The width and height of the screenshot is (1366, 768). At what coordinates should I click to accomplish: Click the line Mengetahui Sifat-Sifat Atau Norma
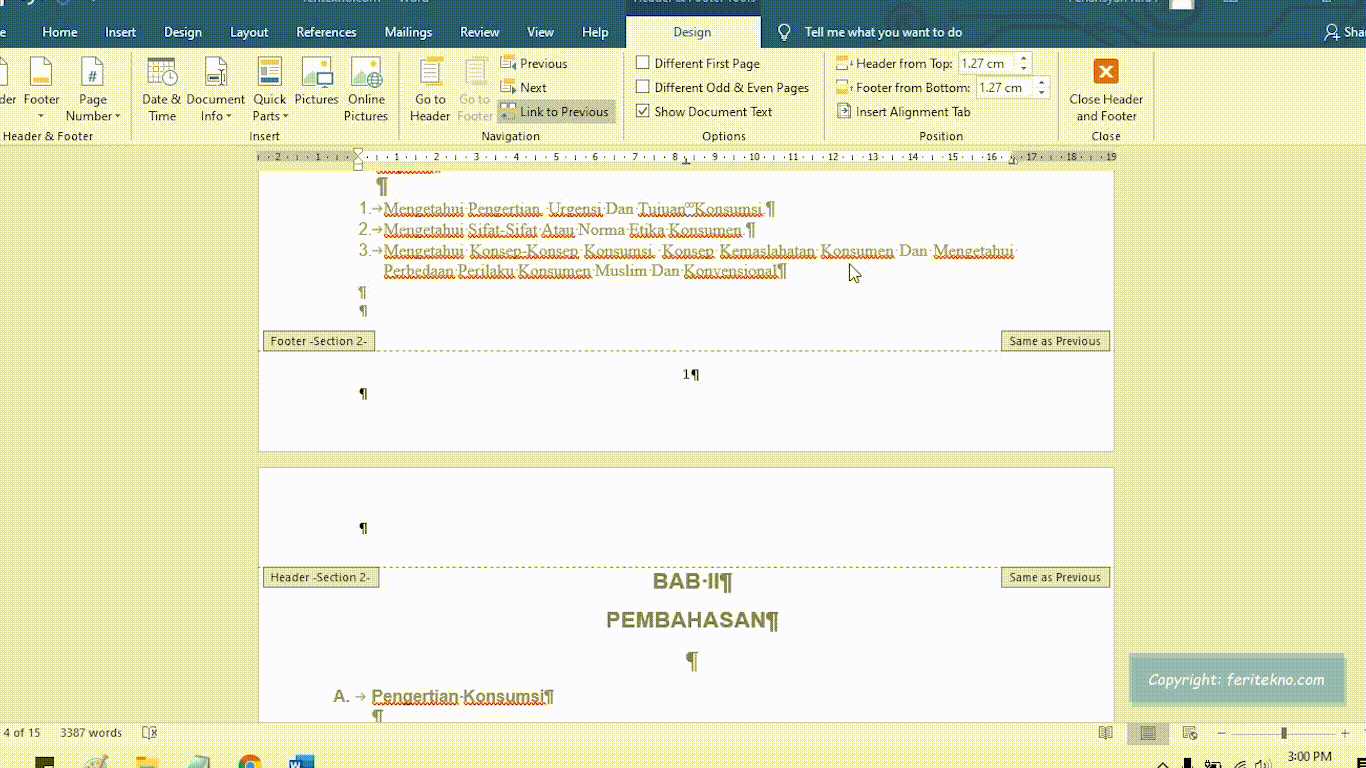click(563, 230)
